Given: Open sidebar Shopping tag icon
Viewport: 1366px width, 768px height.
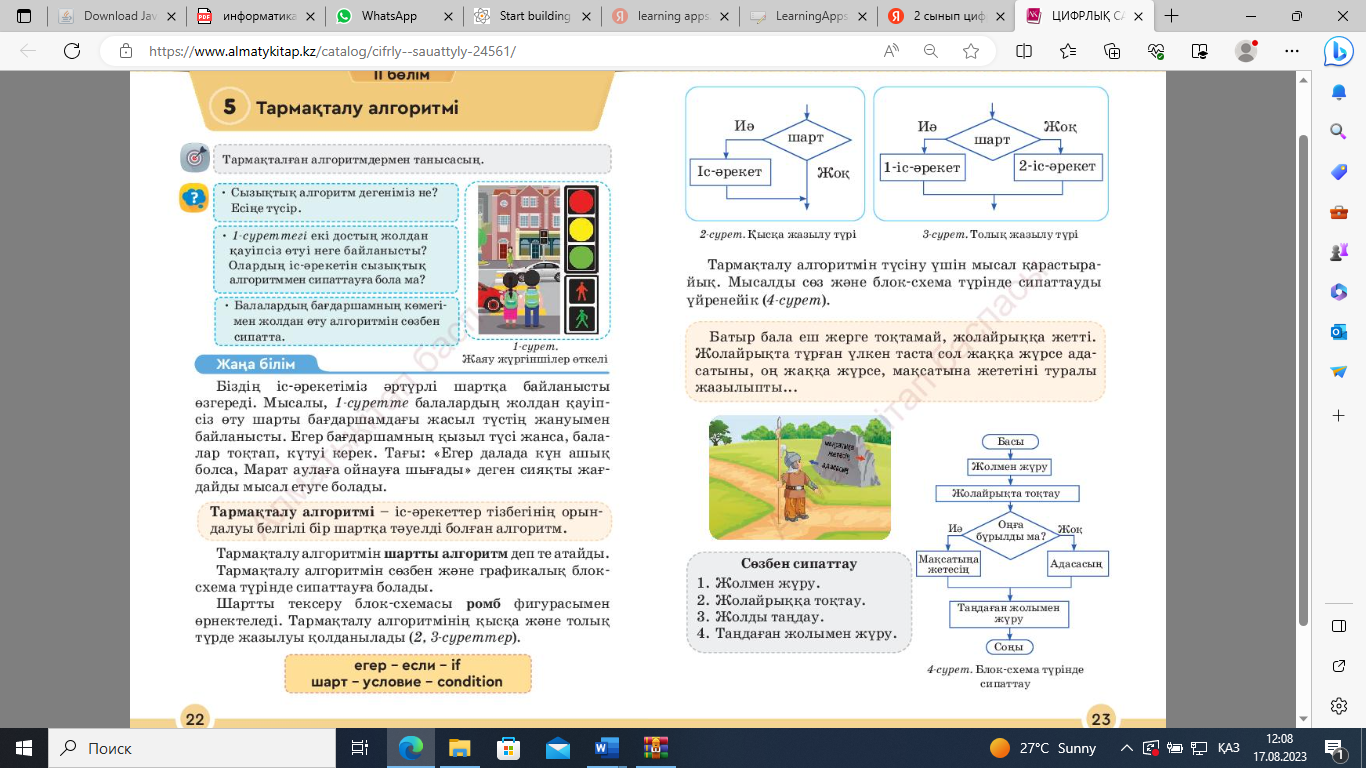Looking at the screenshot, I should tap(1338, 172).
